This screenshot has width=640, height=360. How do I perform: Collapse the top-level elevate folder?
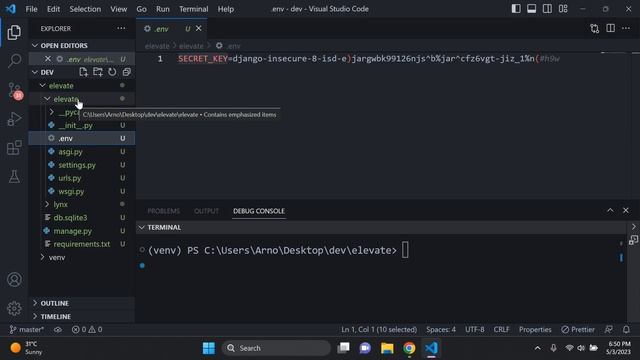pyautogui.click(x=61, y=86)
